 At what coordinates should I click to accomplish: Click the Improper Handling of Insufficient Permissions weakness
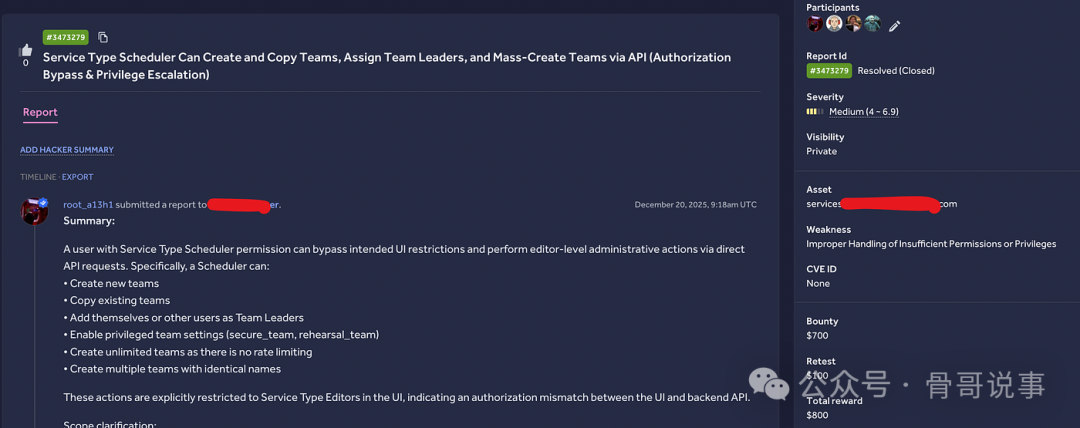tap(931, 243)
